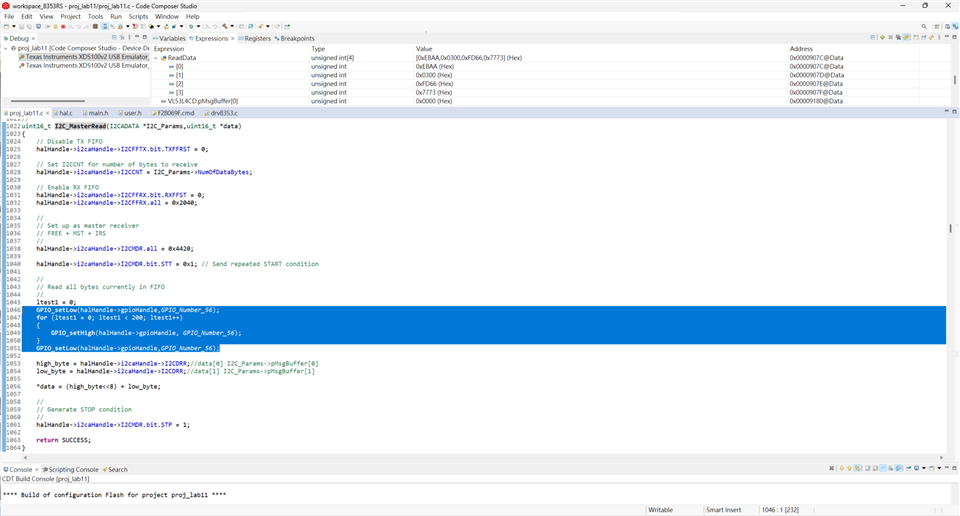Maximize the Debug view
960x516 pixels.
pyautogui.click(x=144, y=37)
